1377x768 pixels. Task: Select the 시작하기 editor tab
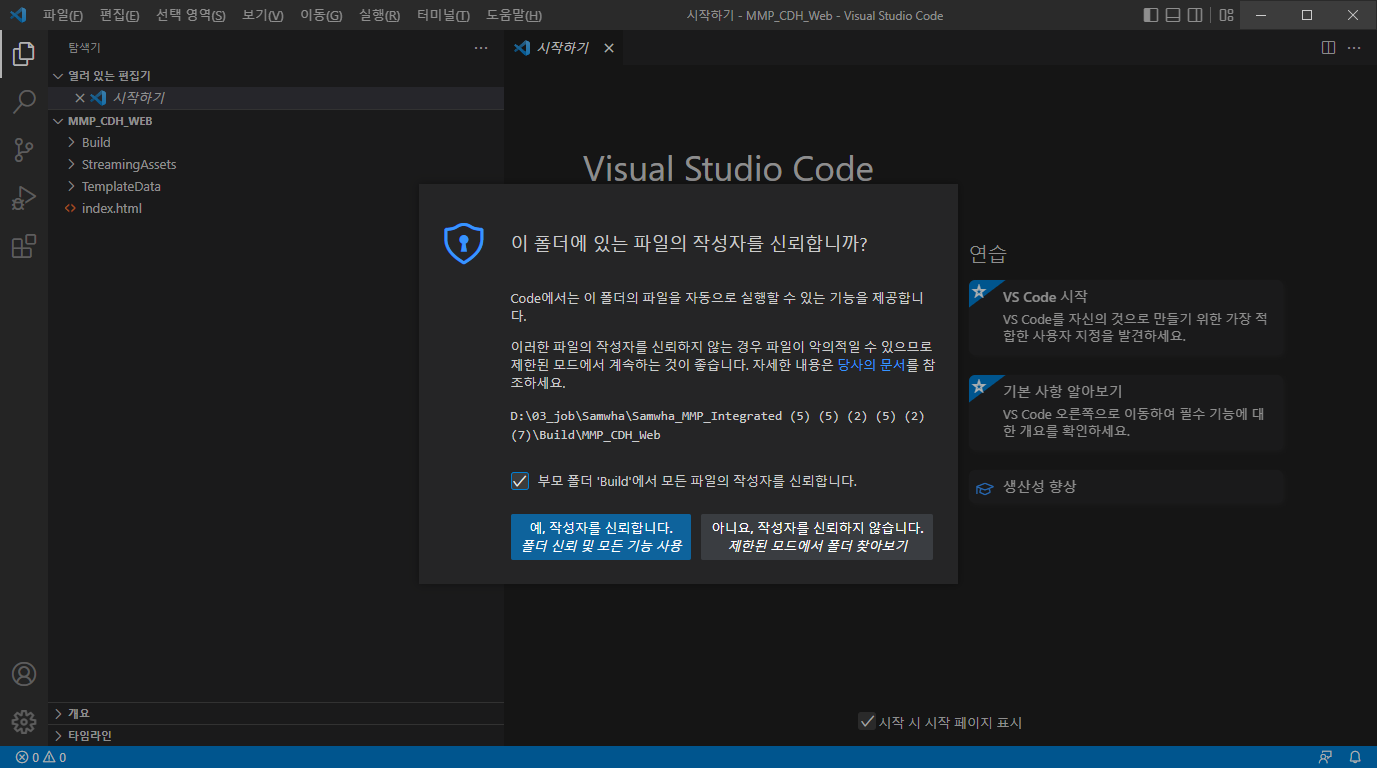click(563, 48)
